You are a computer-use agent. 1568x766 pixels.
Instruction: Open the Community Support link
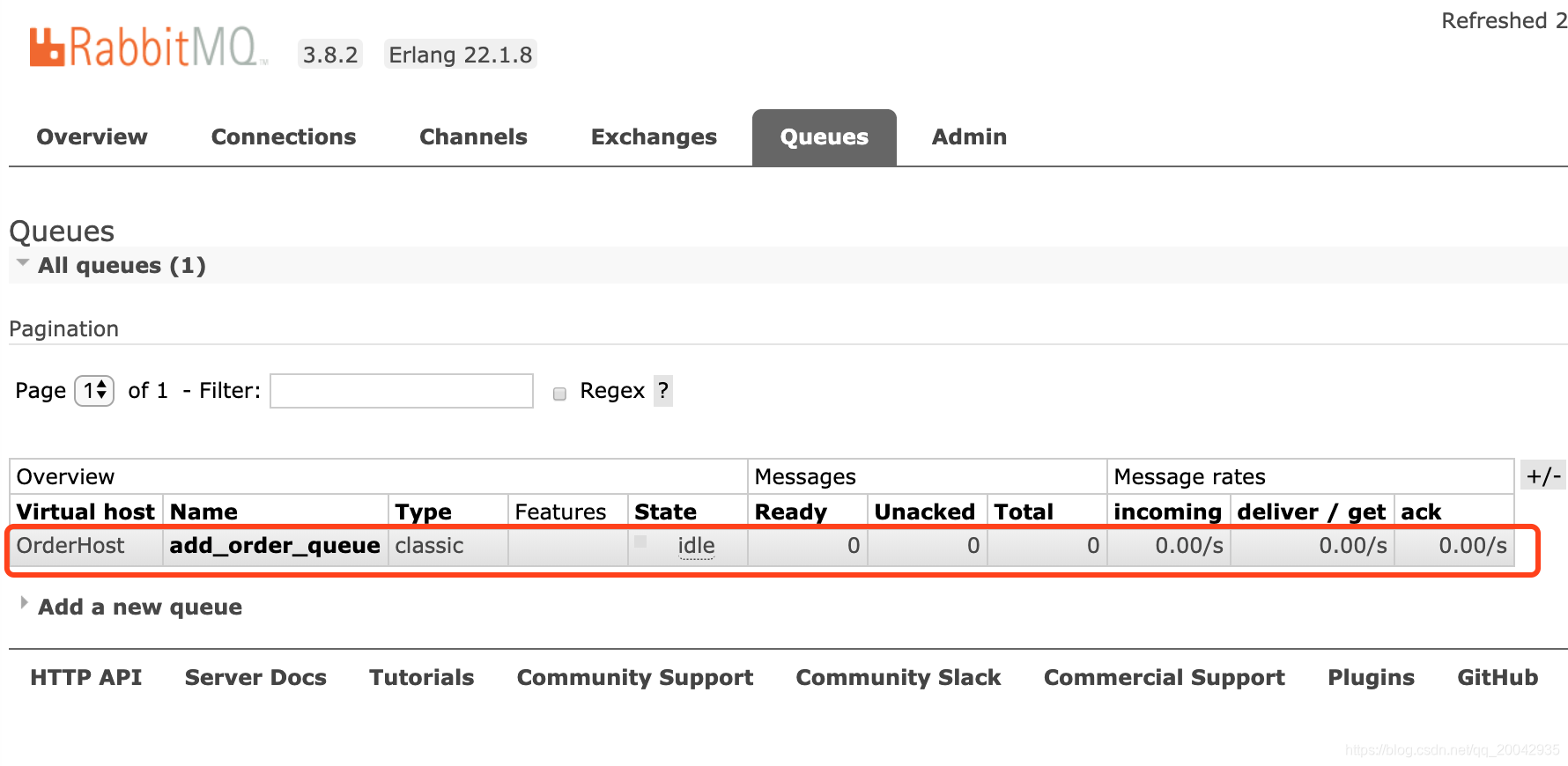coord(635,678)
